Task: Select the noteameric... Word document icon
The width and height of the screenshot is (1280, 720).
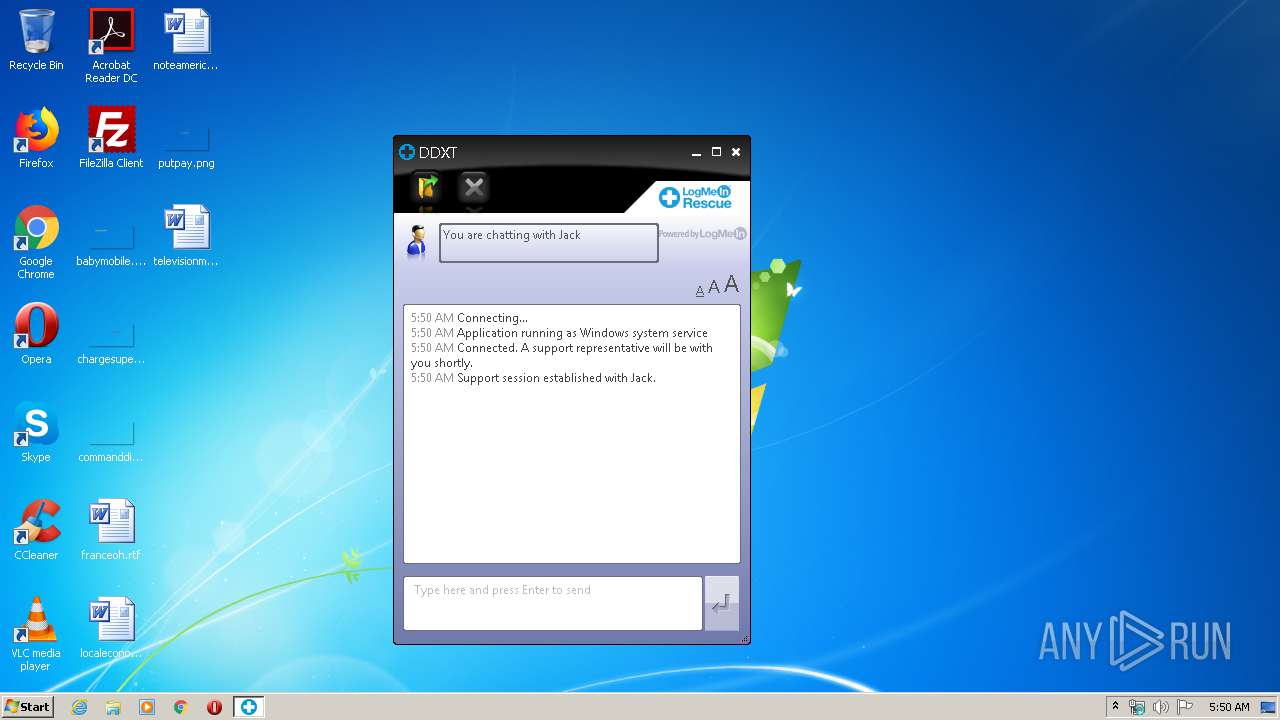Action: pos(186,40)
